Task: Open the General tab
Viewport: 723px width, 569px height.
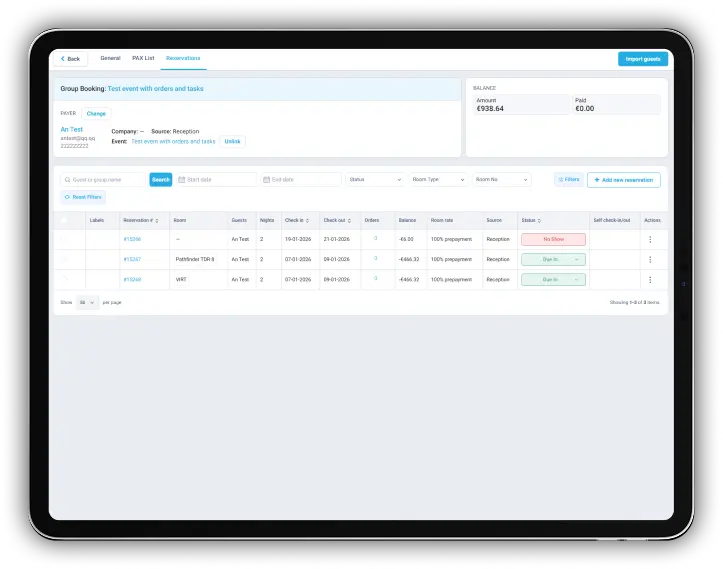Action: point(110,58)
